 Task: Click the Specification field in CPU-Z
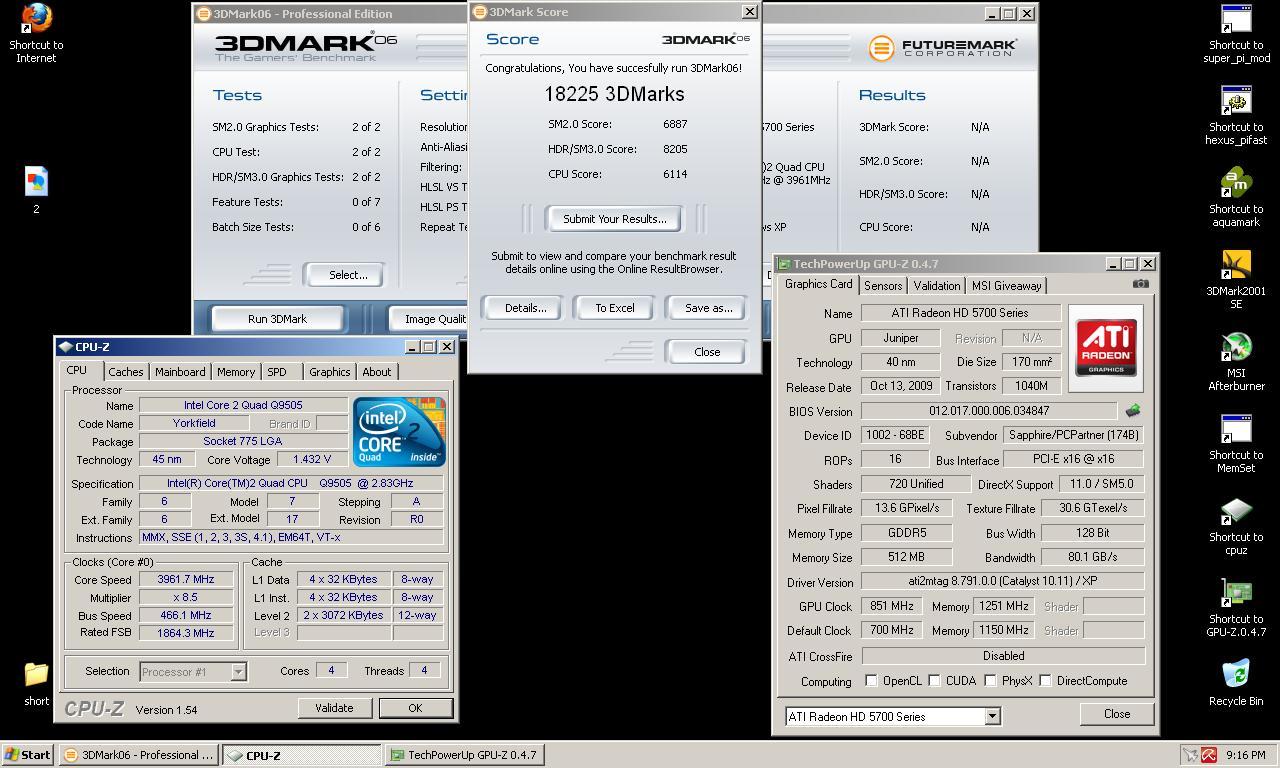[x=291, y=483]
